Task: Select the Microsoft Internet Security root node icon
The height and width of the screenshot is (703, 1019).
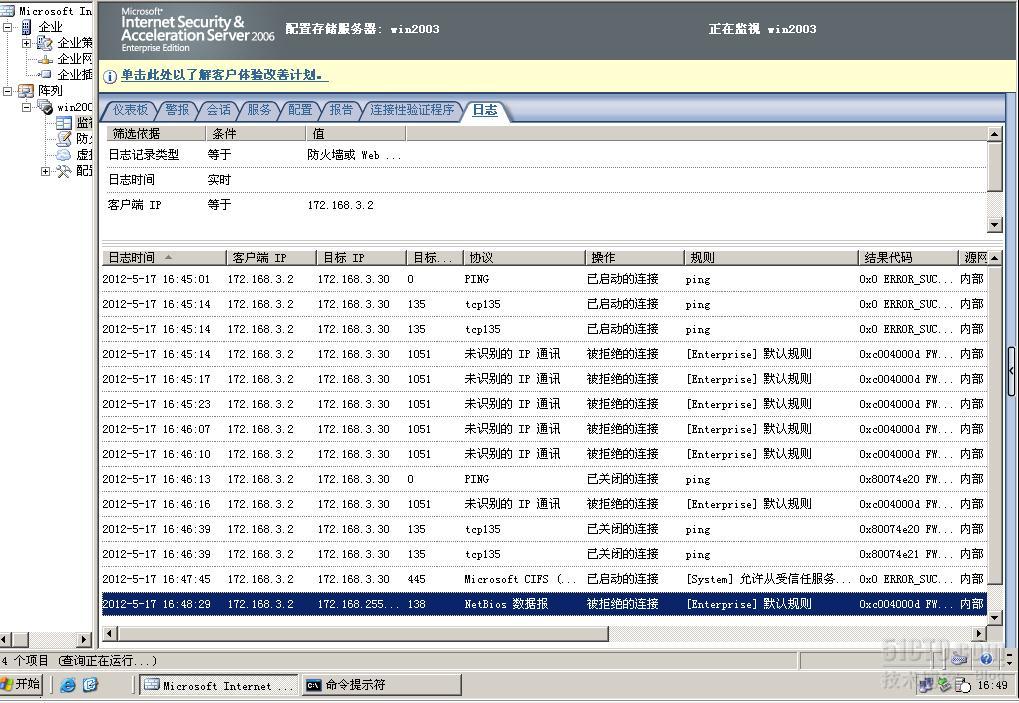Action: pyautogui.click(x=8, y=10)
